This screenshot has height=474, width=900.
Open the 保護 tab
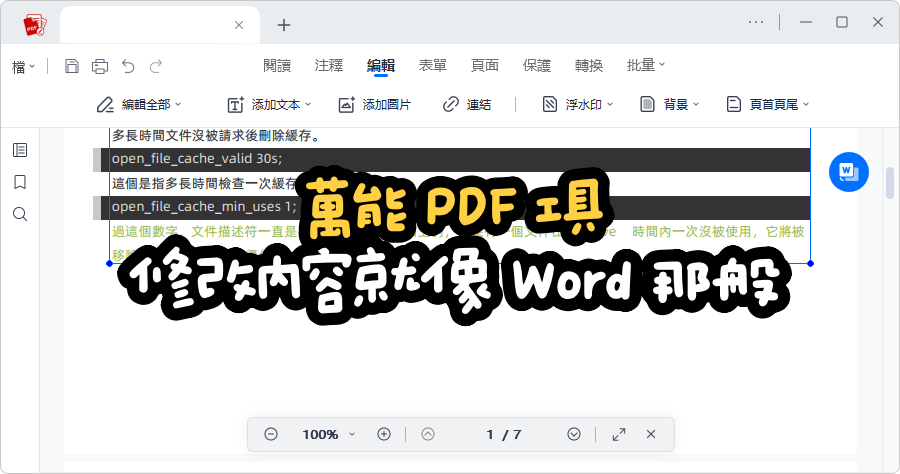point(537,65)
